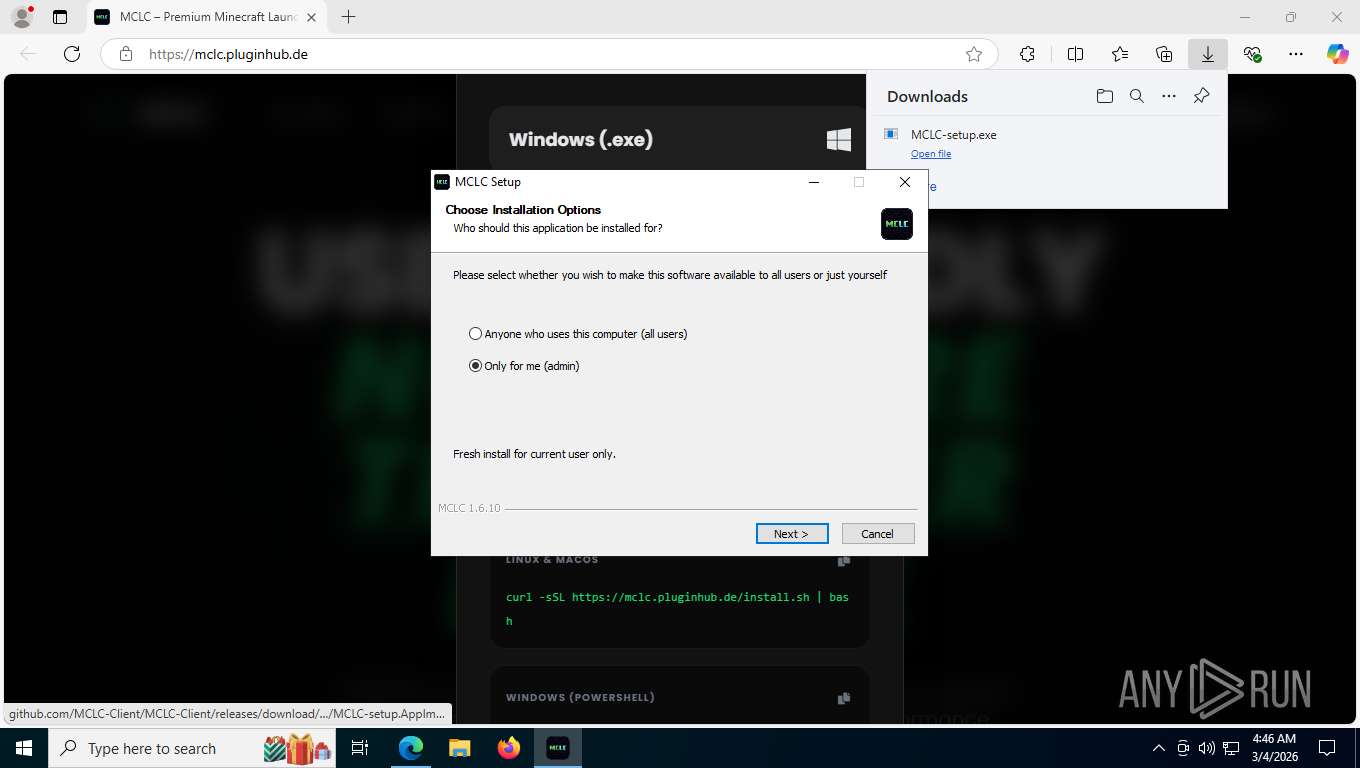Viewport: 1360px width, 768px height.
Task: Copy the Linux & macOS curl command
Action: tap(844, 561)
